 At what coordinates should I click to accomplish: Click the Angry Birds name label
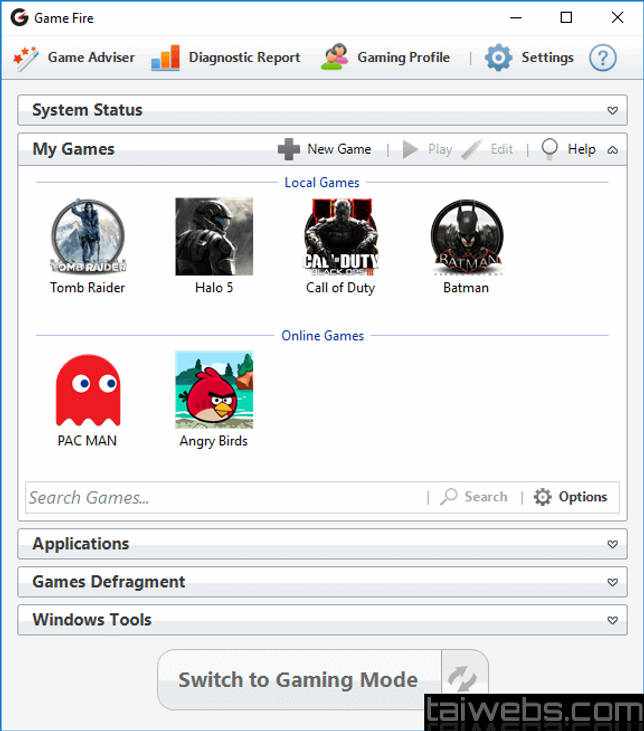(214, 441)
